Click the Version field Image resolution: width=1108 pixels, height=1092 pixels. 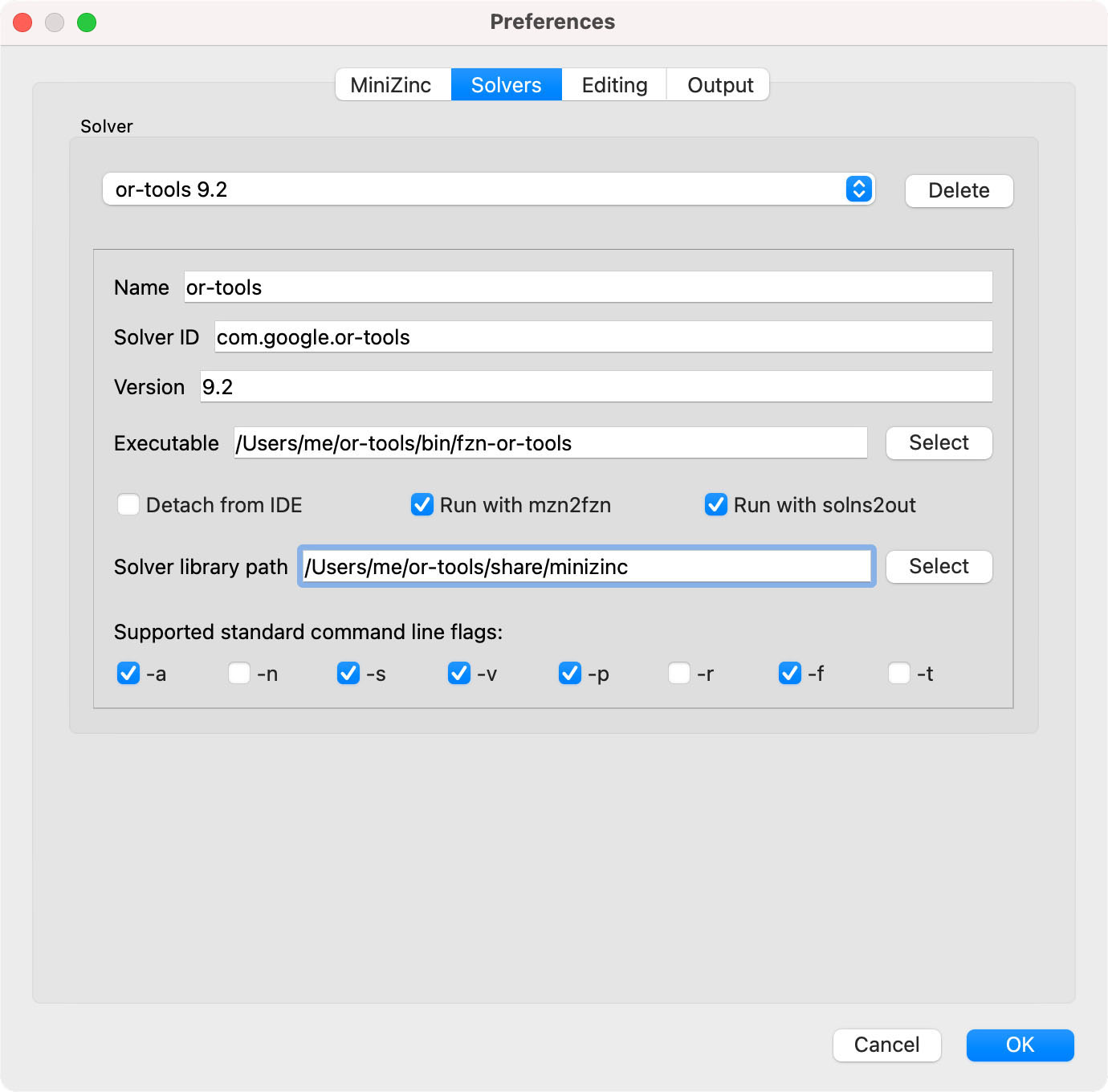(596, 387)
